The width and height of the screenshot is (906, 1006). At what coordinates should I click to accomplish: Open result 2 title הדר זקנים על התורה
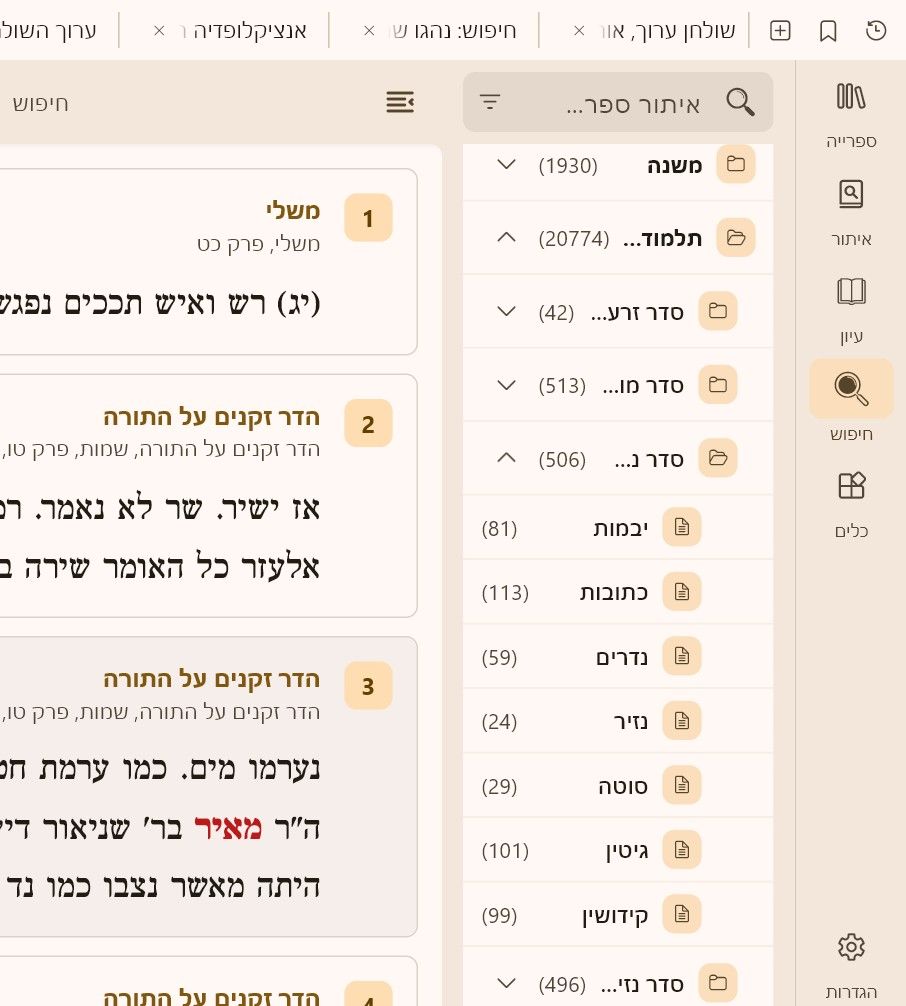(x=212, y=417)
